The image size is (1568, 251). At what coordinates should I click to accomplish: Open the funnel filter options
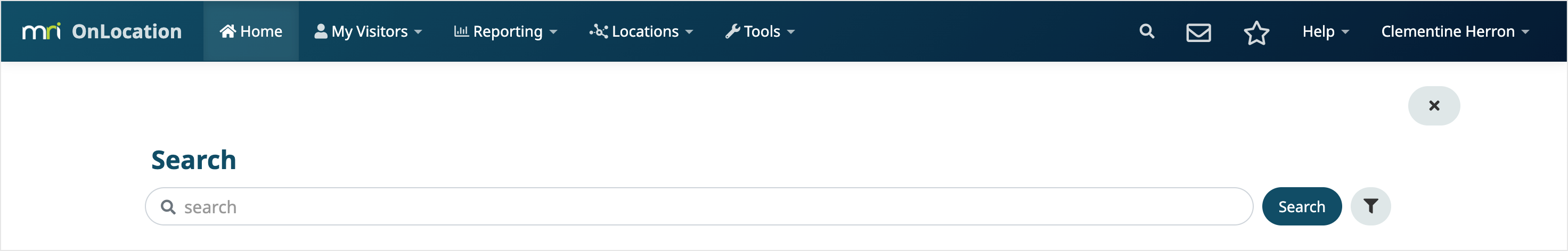click(1370, 206)
